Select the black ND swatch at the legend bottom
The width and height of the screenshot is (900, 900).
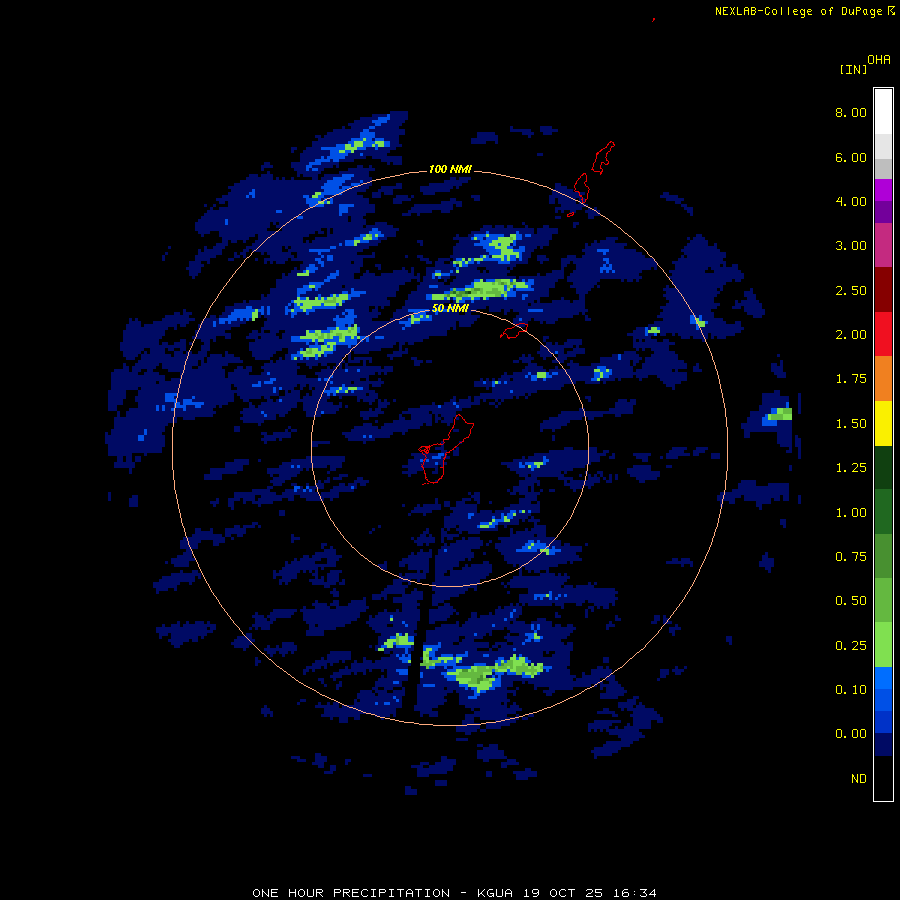click(883, 778)
